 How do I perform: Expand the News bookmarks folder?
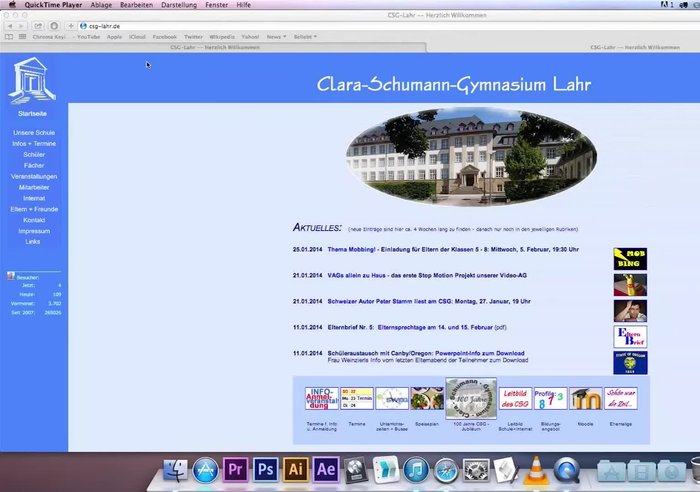tap(277, 36)
